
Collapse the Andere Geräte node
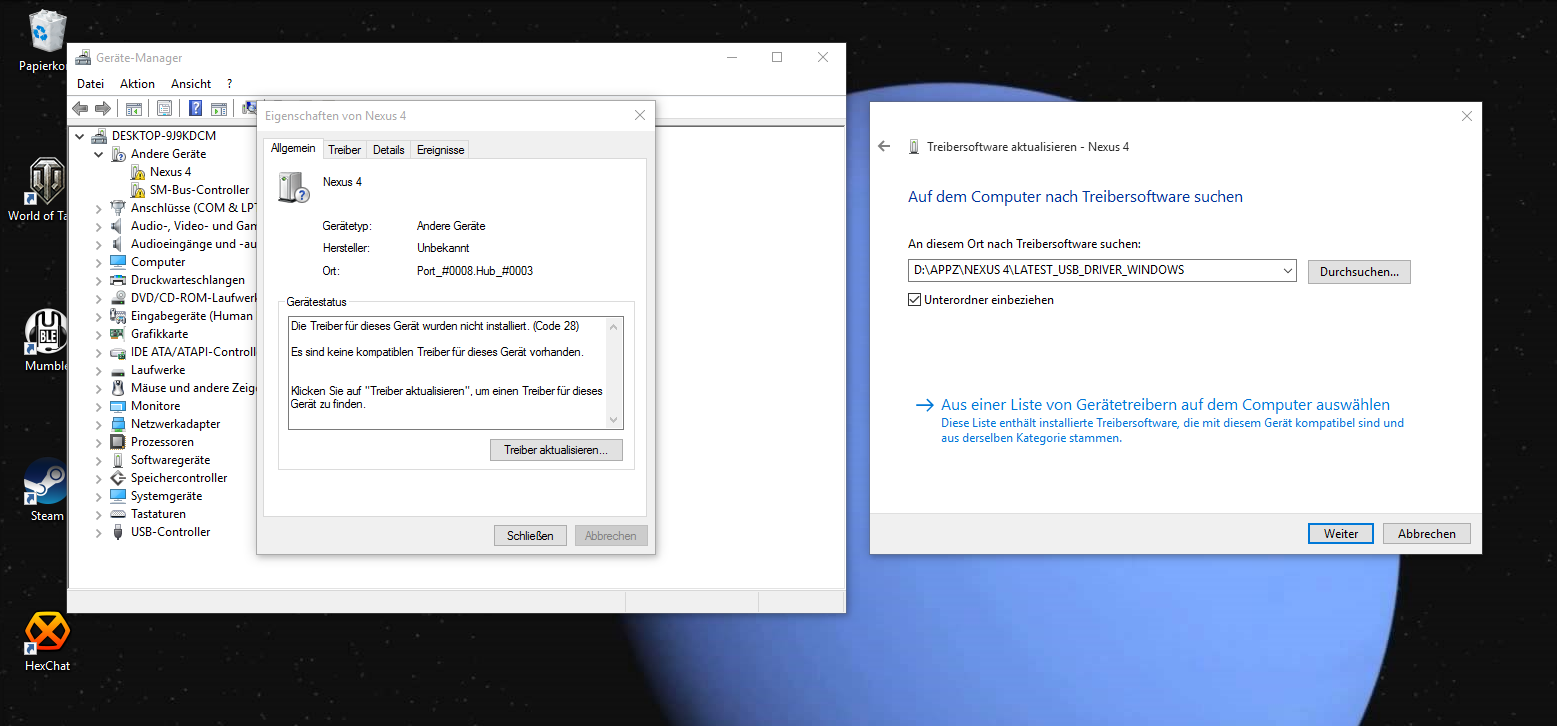tap(99, 154)
